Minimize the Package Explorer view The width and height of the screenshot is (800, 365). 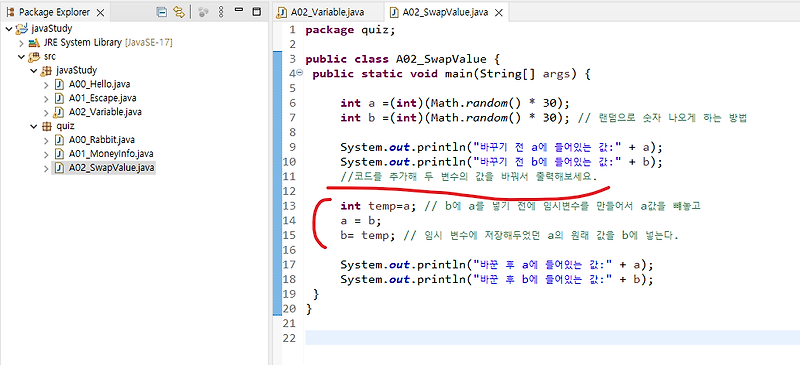pos(239,11)
